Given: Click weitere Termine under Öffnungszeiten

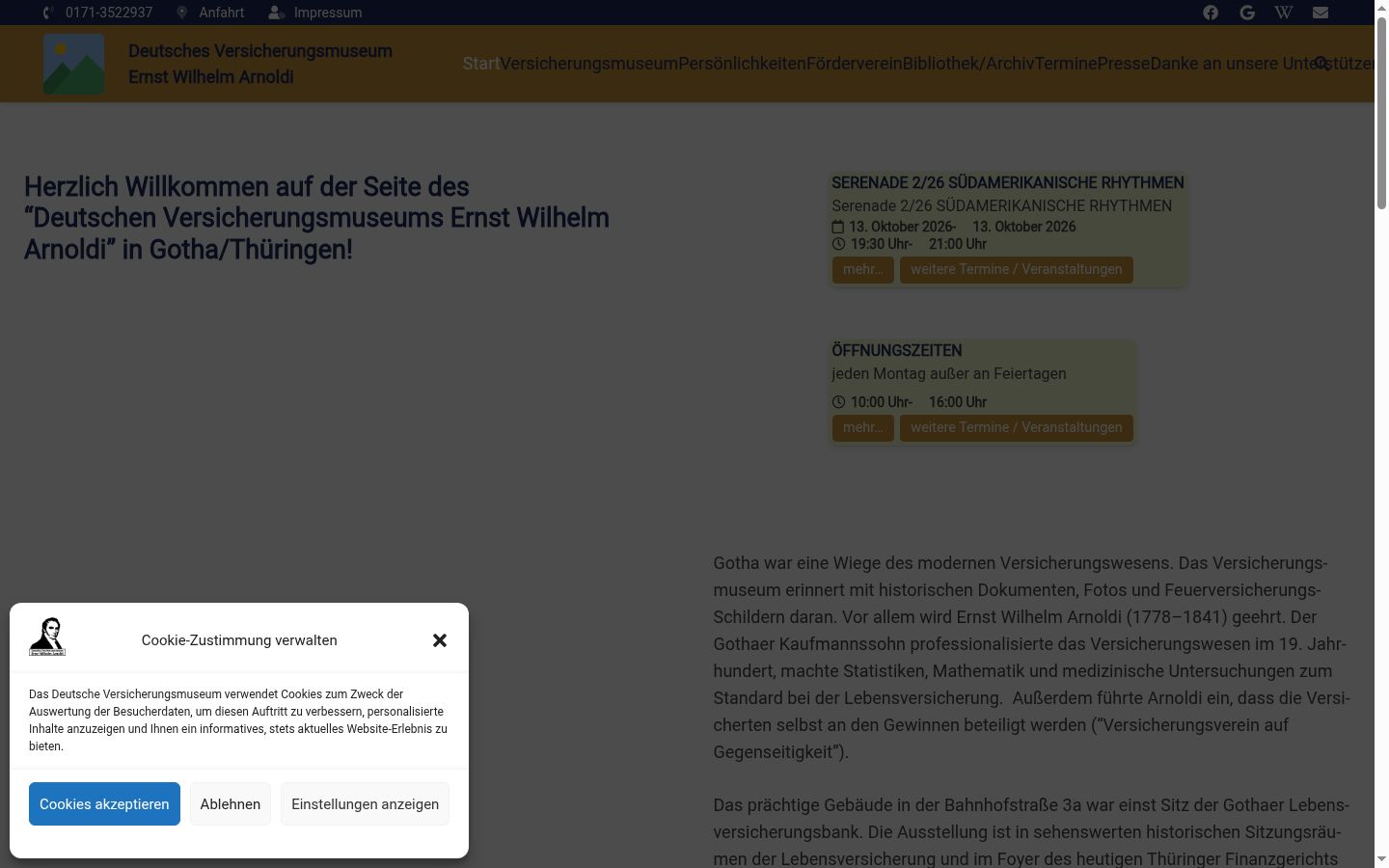Looking at the screenshot, I should click(1017, 428).
